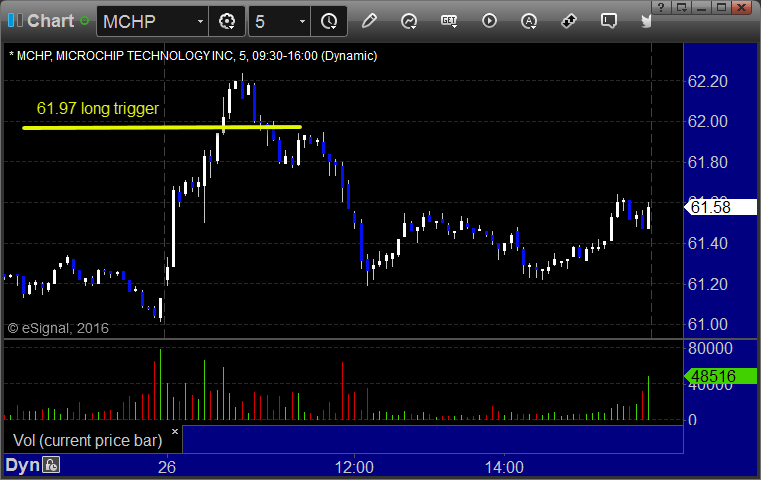This screenshot has width=761, height=480.
Task: Minimize the chart window
Action: tap(701, 7)
